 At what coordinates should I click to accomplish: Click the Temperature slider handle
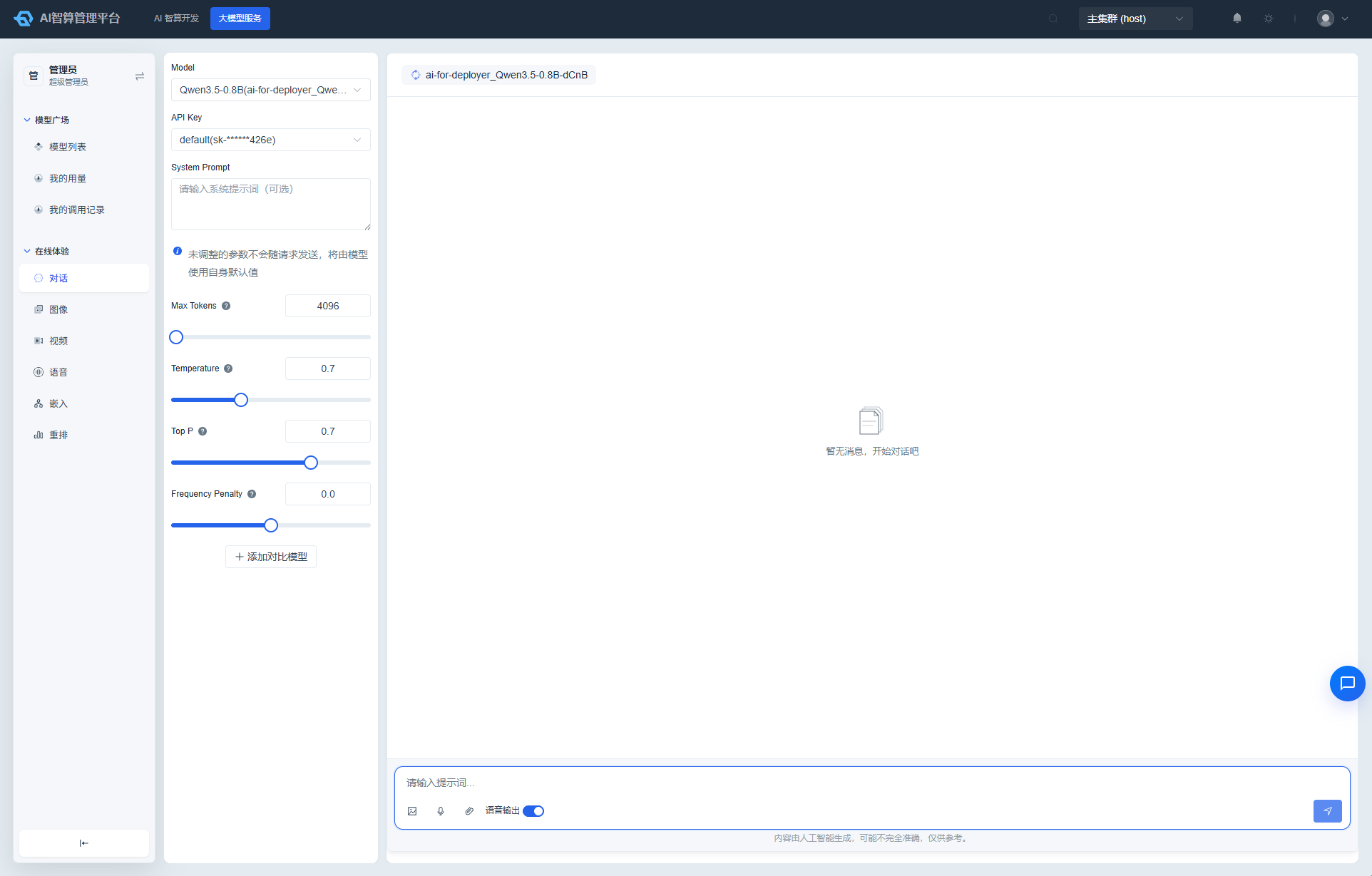241,400
